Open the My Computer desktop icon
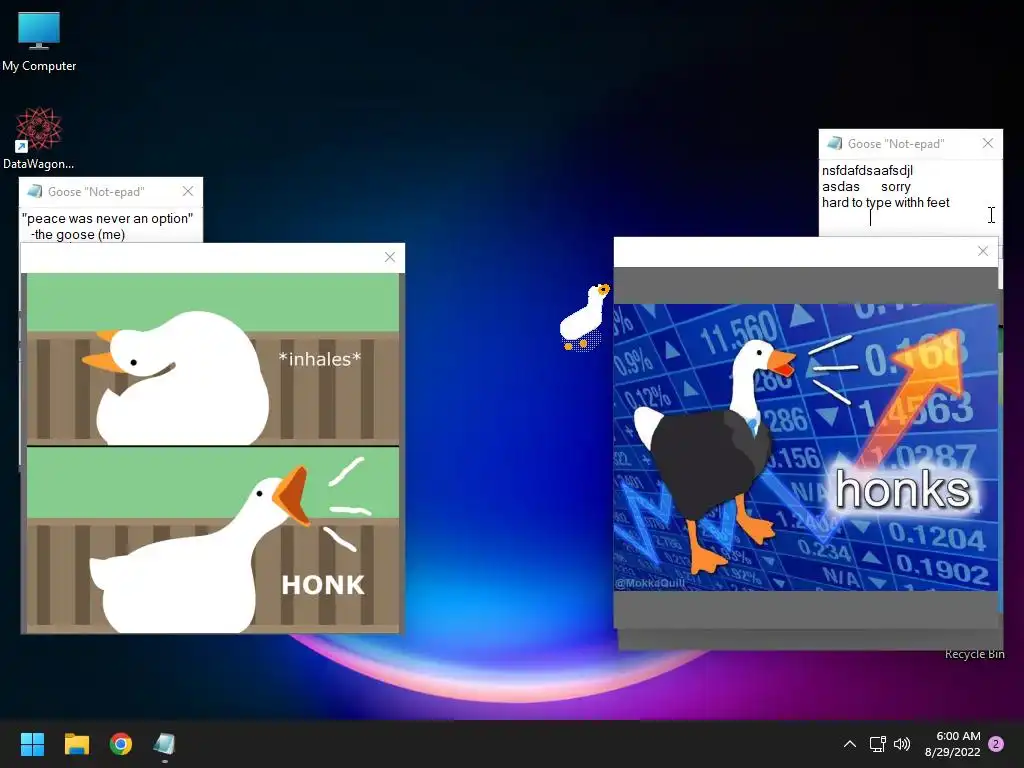The image size is (1024, 768). point(39,40)
